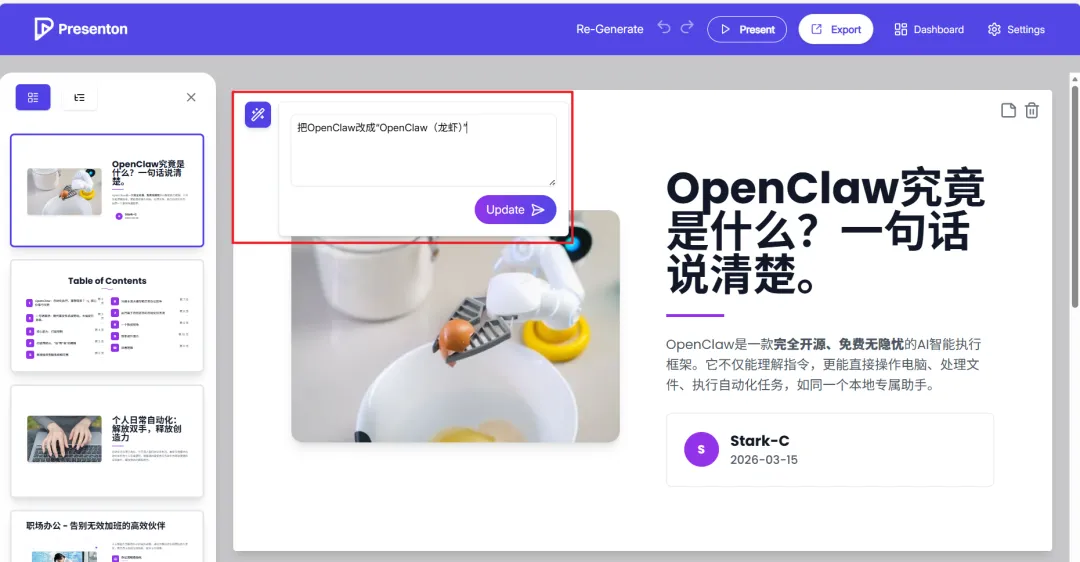
Task: Select the OpenClaw title slide thumbnail
Action: pyautogui.click(x=107, y=190)
